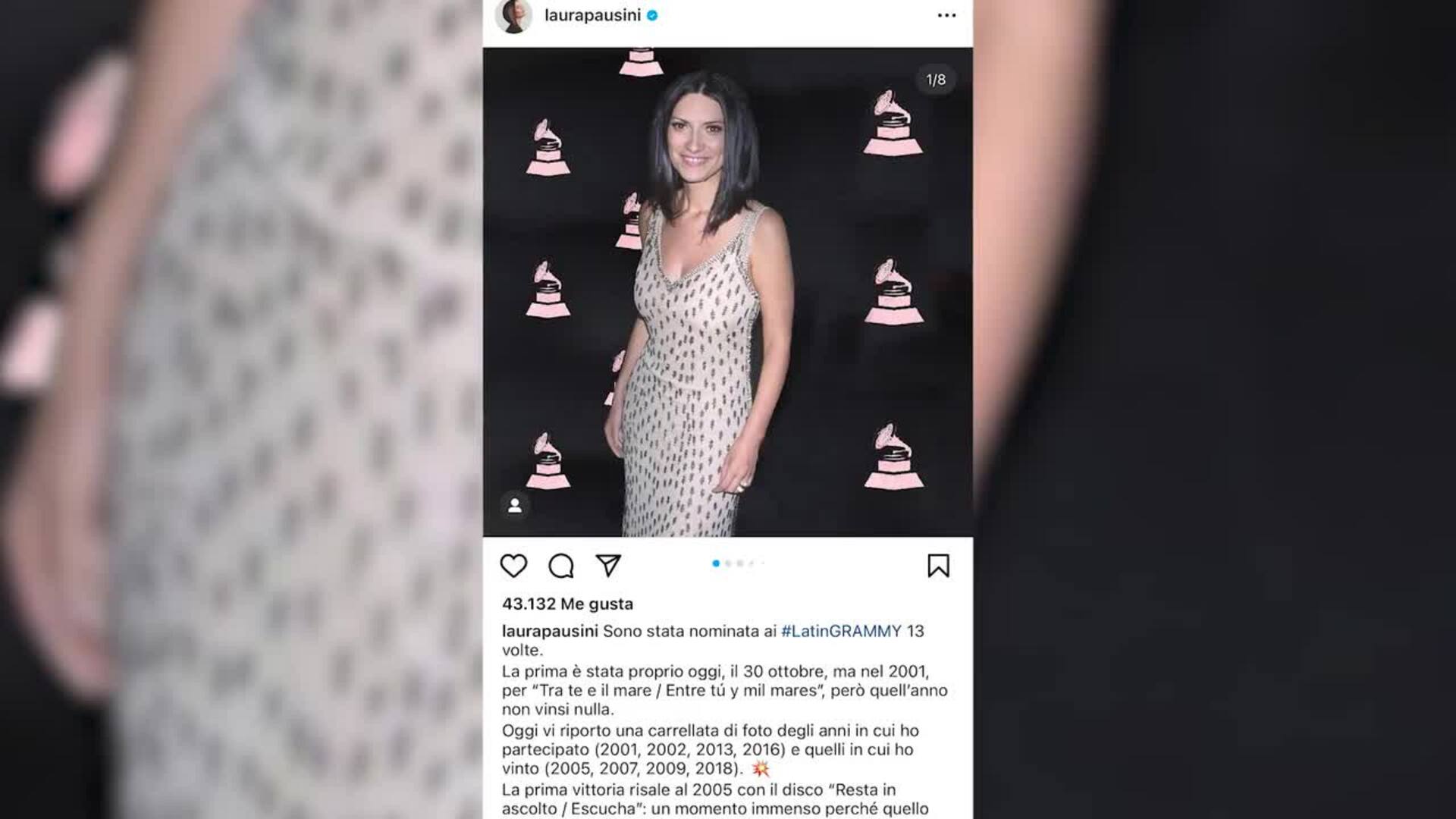Like the post with heart icon
The image size is (1456, 819).
click(513, 566)
